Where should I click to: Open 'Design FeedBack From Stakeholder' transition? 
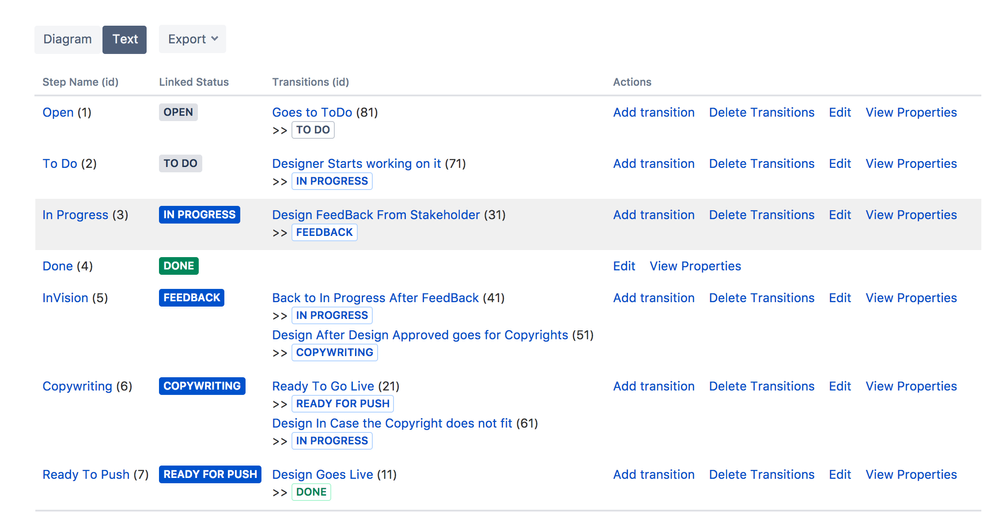[x=376, y=214]
